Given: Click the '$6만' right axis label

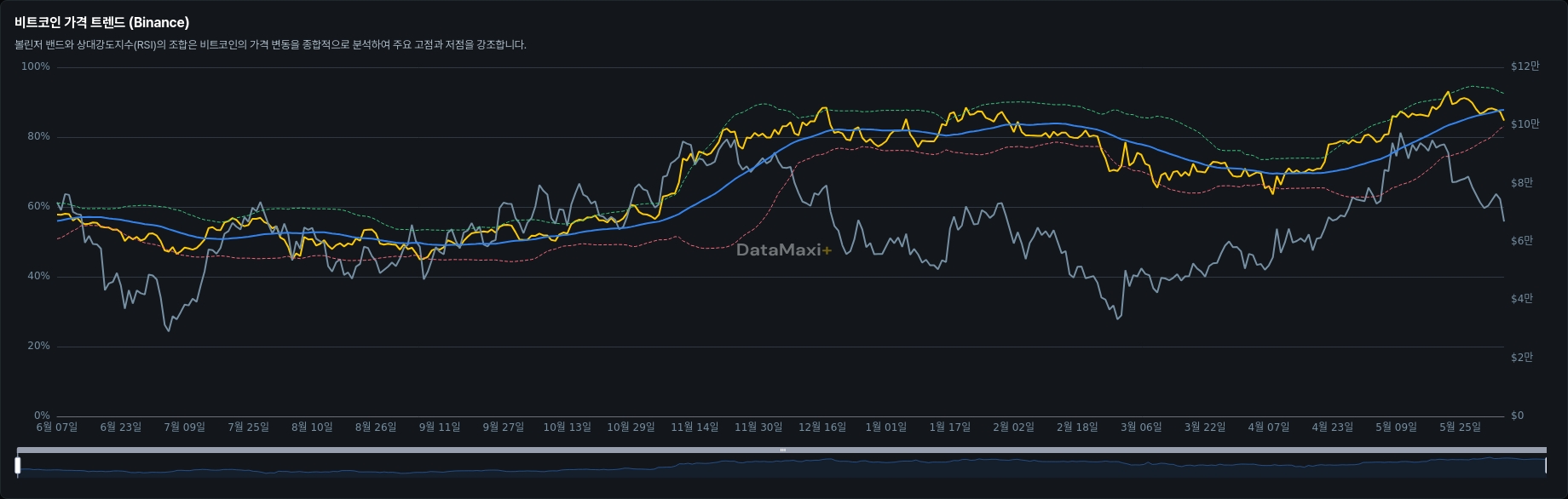Looking at the screenshot, I should click(x=1522, y=241).
